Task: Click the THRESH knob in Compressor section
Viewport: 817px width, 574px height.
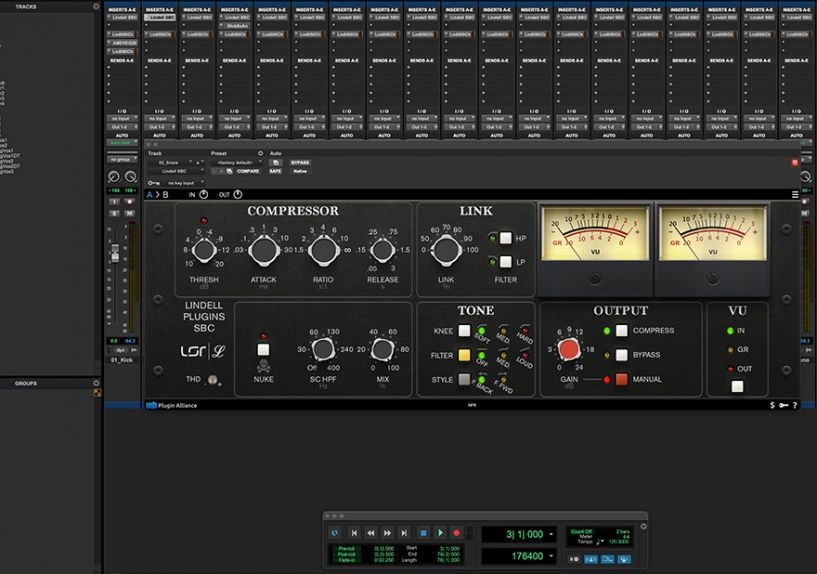Action: click(x=204, y=249)
